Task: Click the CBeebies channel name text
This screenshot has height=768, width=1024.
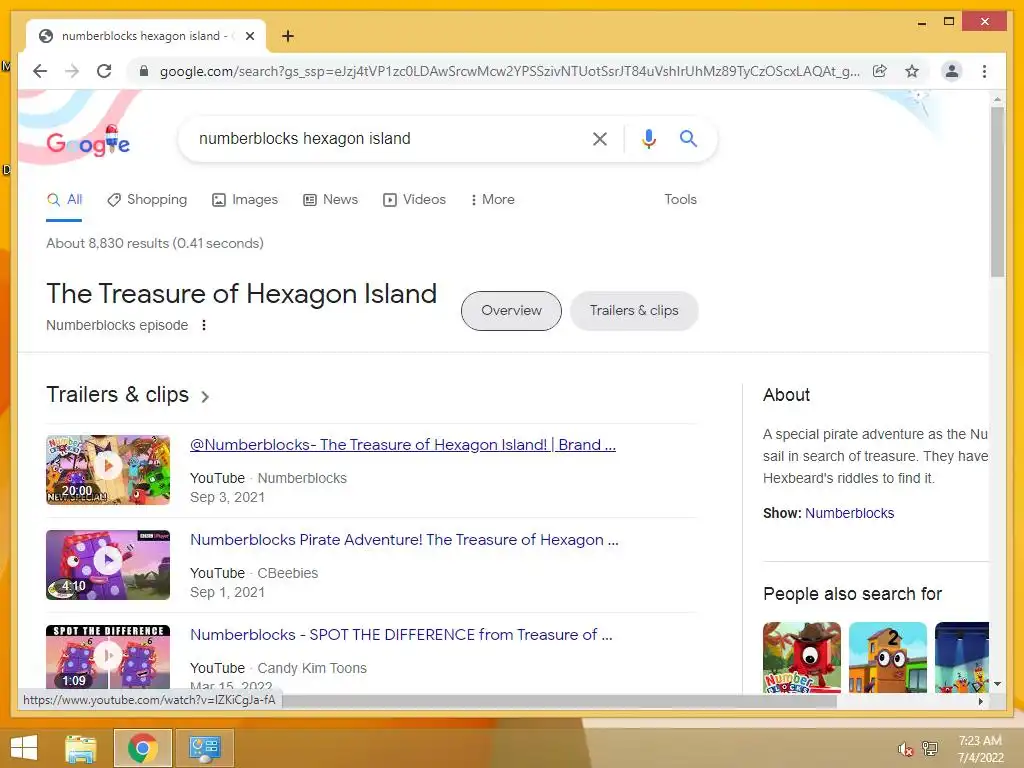Action: pyautogui.click(x=287, y=573)
